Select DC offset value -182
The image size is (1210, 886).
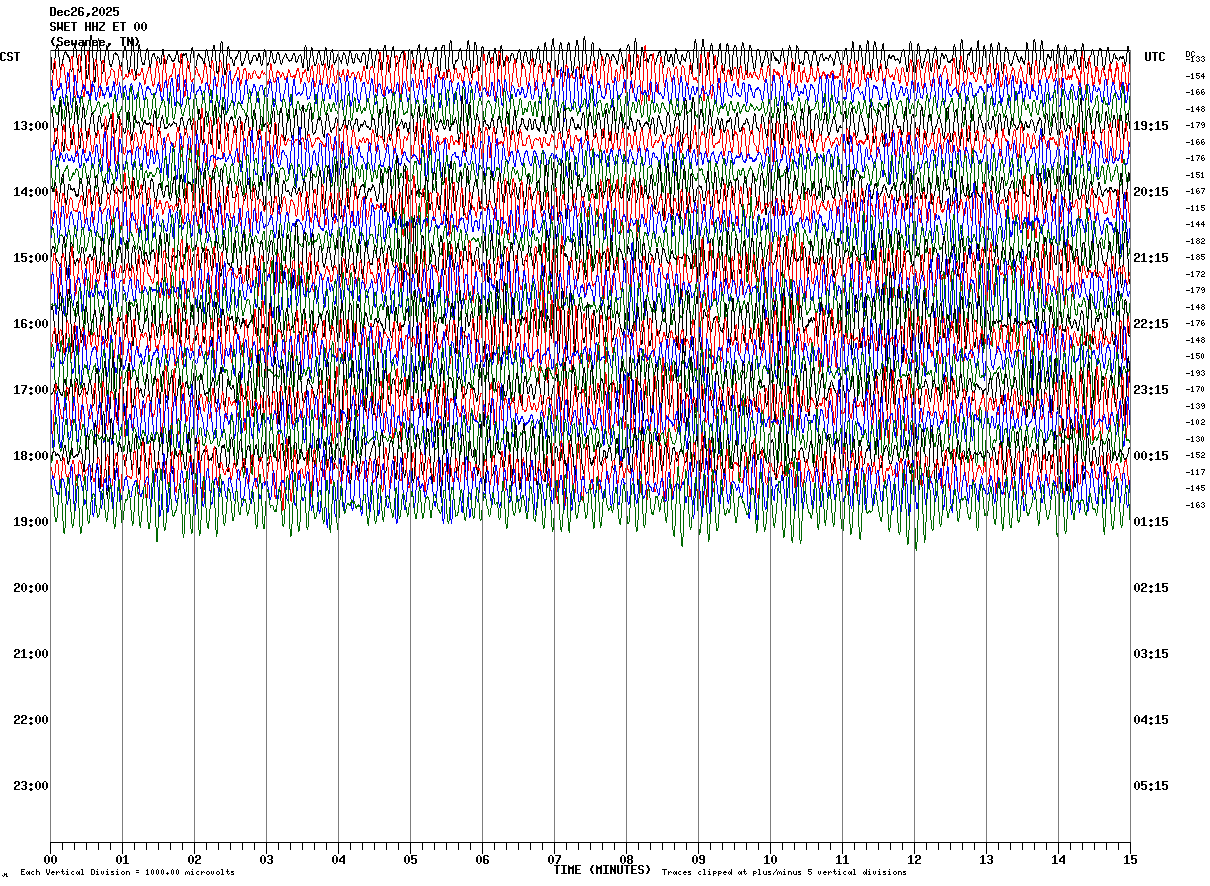click(1195, 241)
